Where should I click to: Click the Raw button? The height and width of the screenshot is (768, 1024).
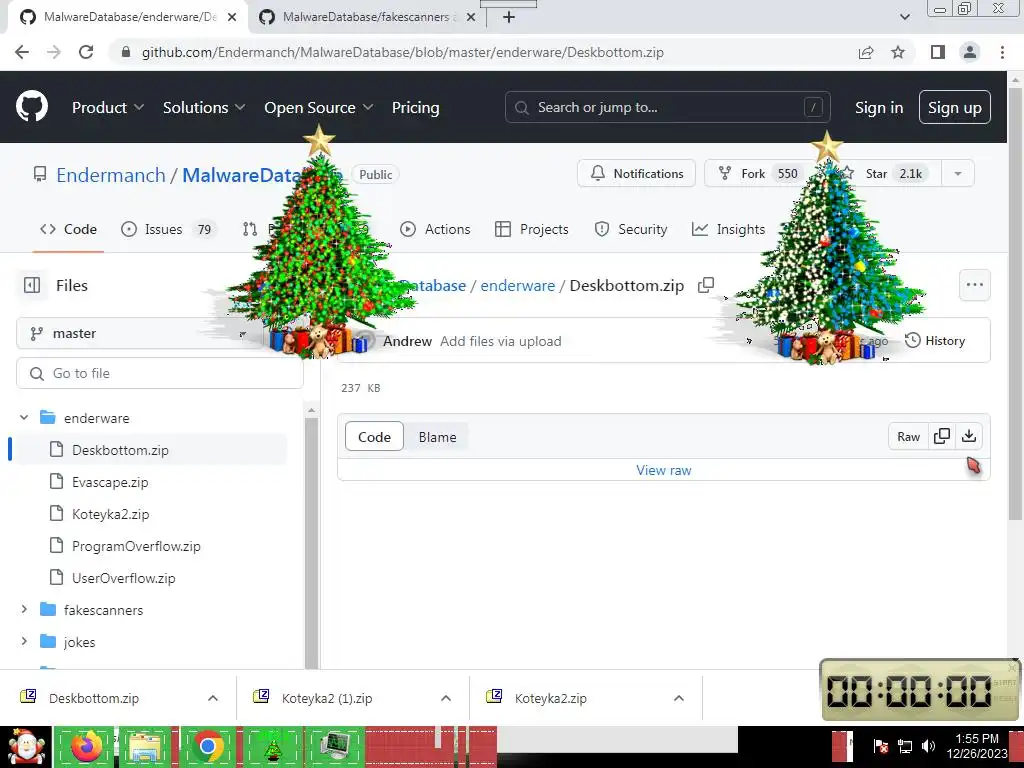(908, 436)
